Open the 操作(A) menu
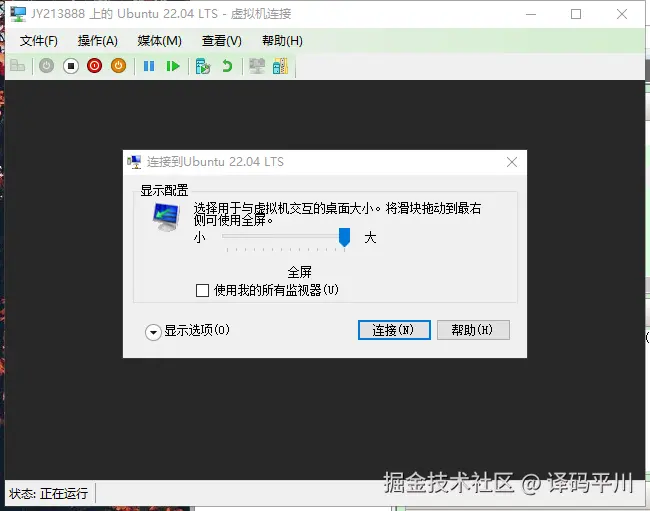650x511 pixels. [97, 41]
